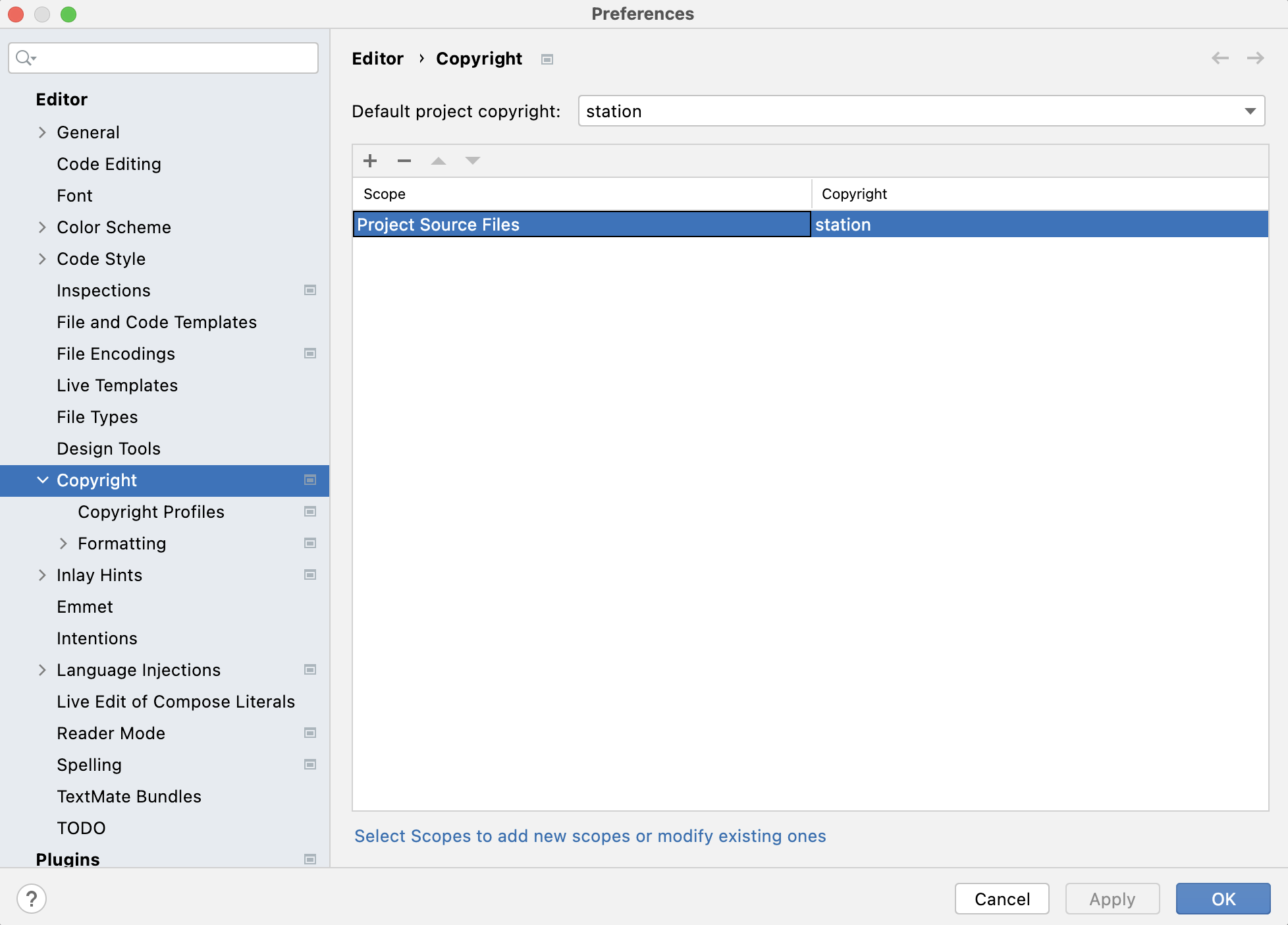Viewport: 1288px width, 925px height.
Task: Click the Select Scopes link
Action: click(589, 836)
